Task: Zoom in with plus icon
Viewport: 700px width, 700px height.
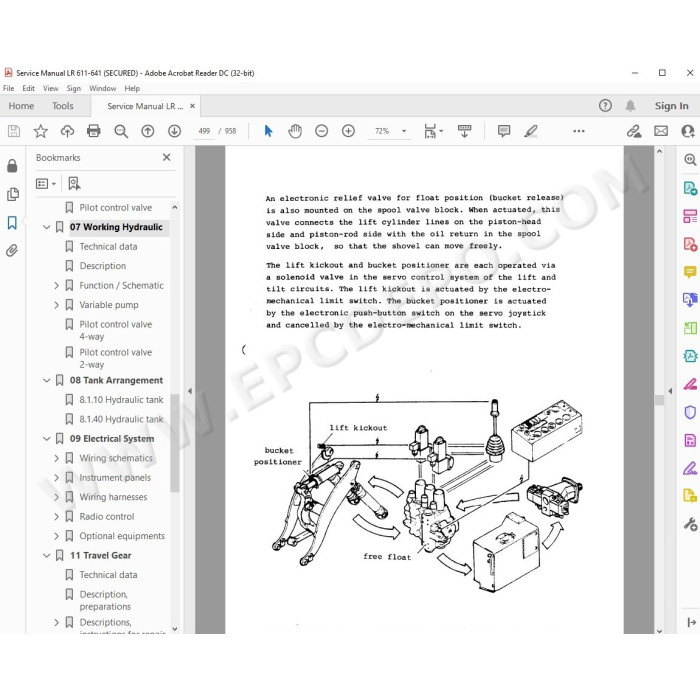Action: coord(348,131)
